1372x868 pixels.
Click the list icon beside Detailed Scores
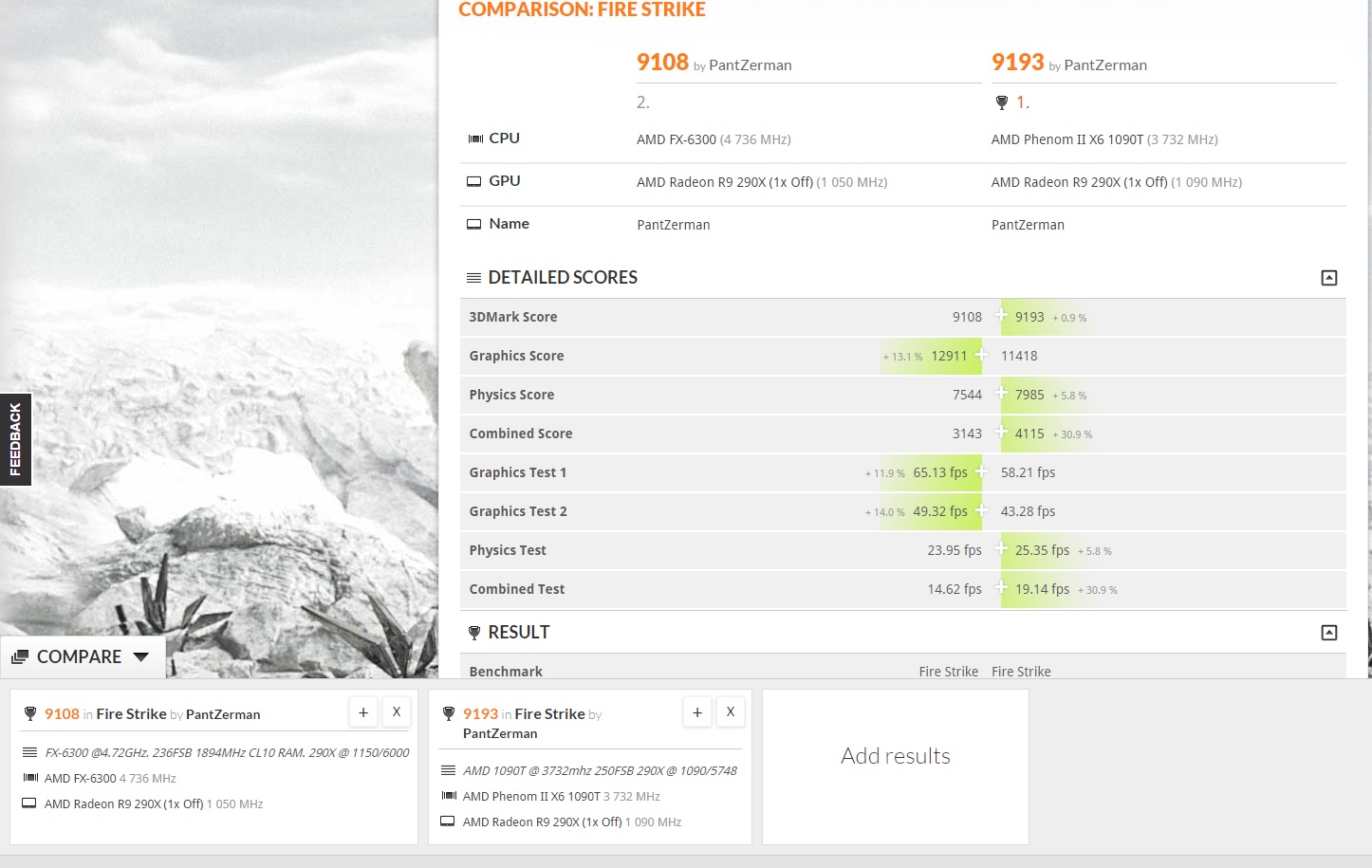point(473,278)
